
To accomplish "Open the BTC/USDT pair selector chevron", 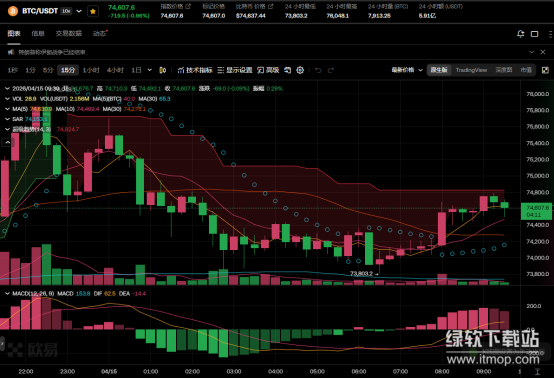I will click(x=79, y=11).
